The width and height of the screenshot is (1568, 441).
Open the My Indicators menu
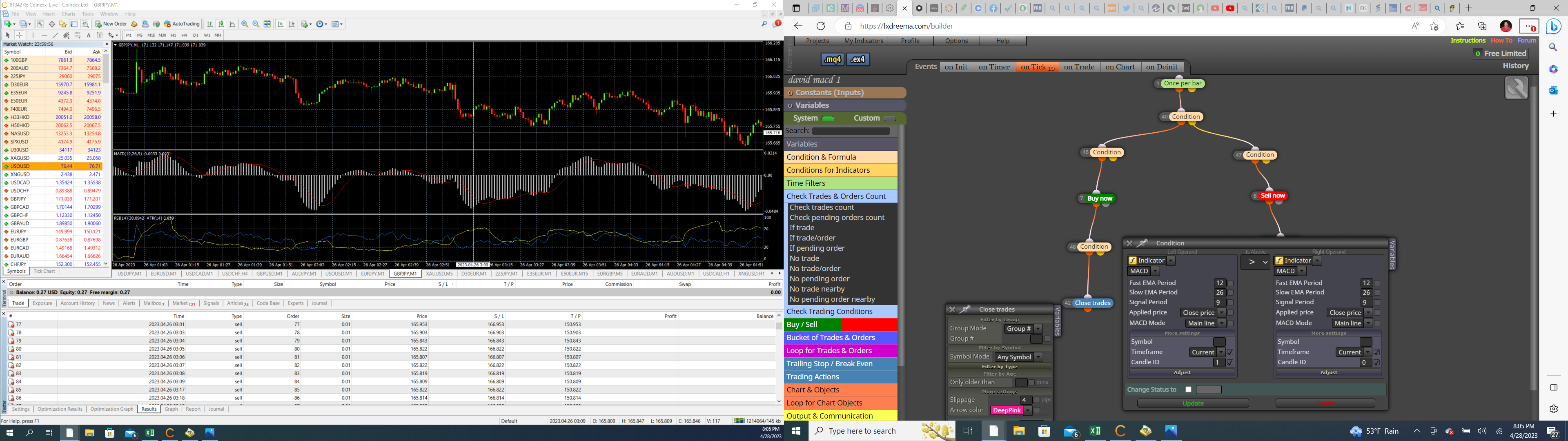point(863,41)
